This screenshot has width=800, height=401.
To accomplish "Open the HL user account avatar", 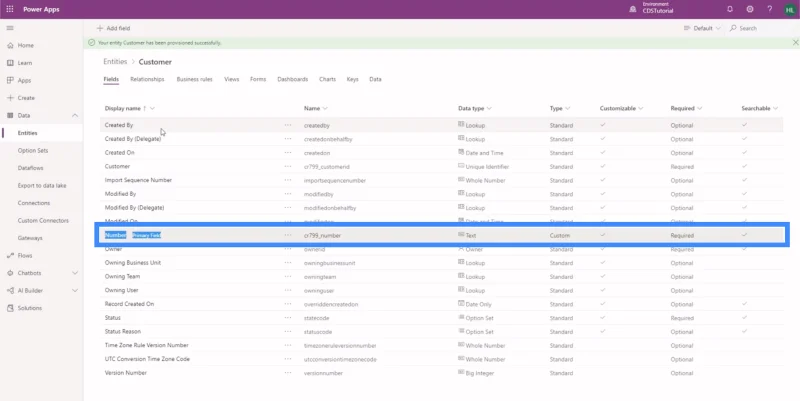I will [x=790, y=9].
